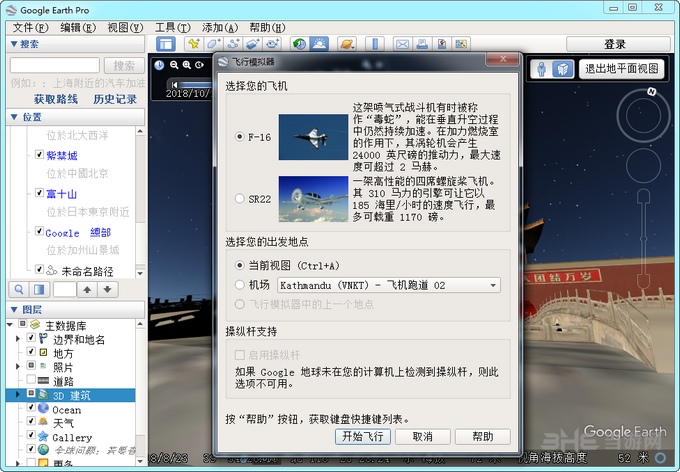Viewport: 680px width, 472px height.
Task: Click the 帮助 button in dialog
Action: (483, 436)
